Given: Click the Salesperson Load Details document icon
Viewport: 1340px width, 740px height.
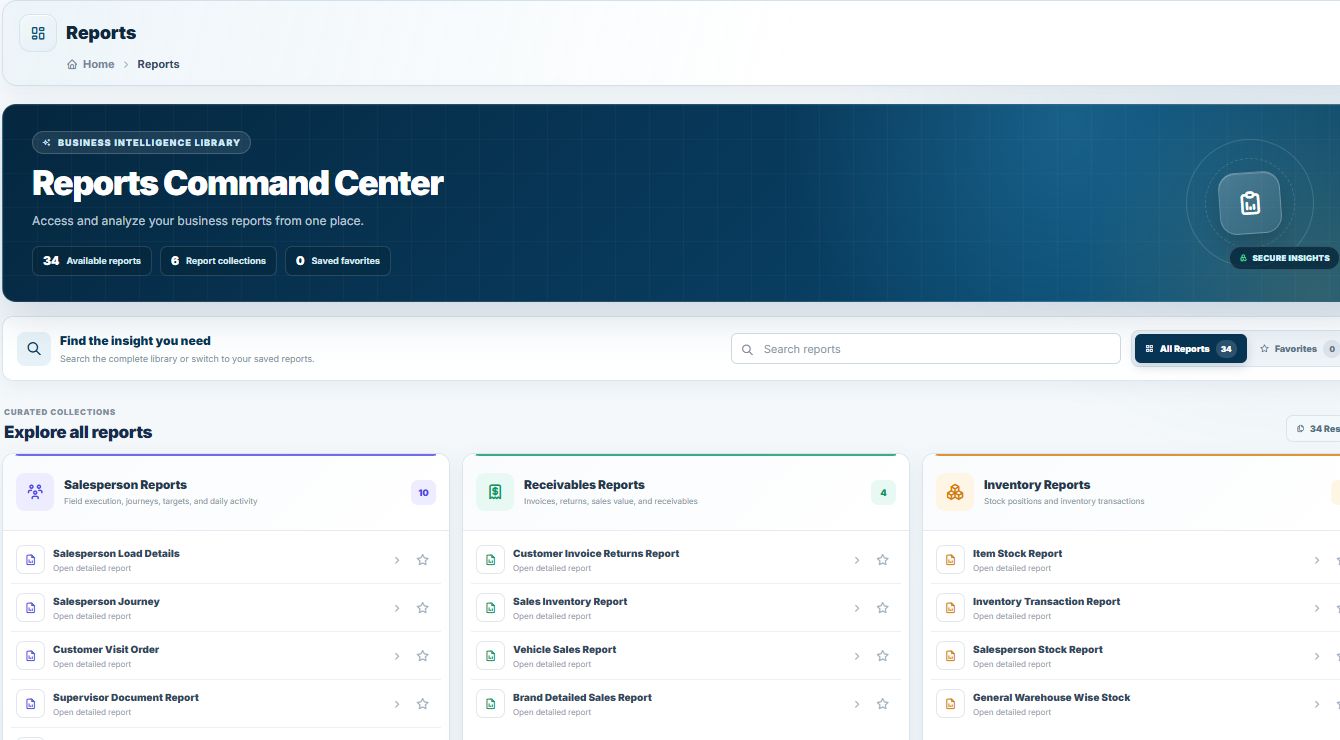Looking at the screenshot, I should click(30, 560).
